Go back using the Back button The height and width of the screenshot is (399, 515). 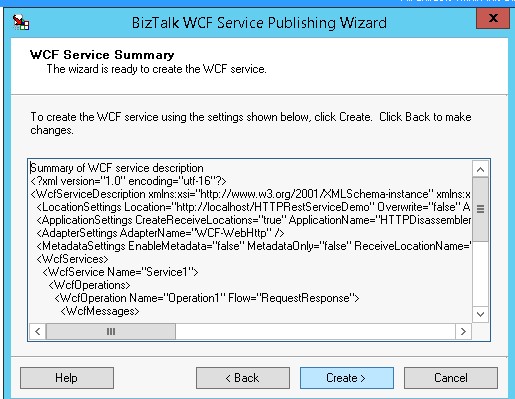243,378
